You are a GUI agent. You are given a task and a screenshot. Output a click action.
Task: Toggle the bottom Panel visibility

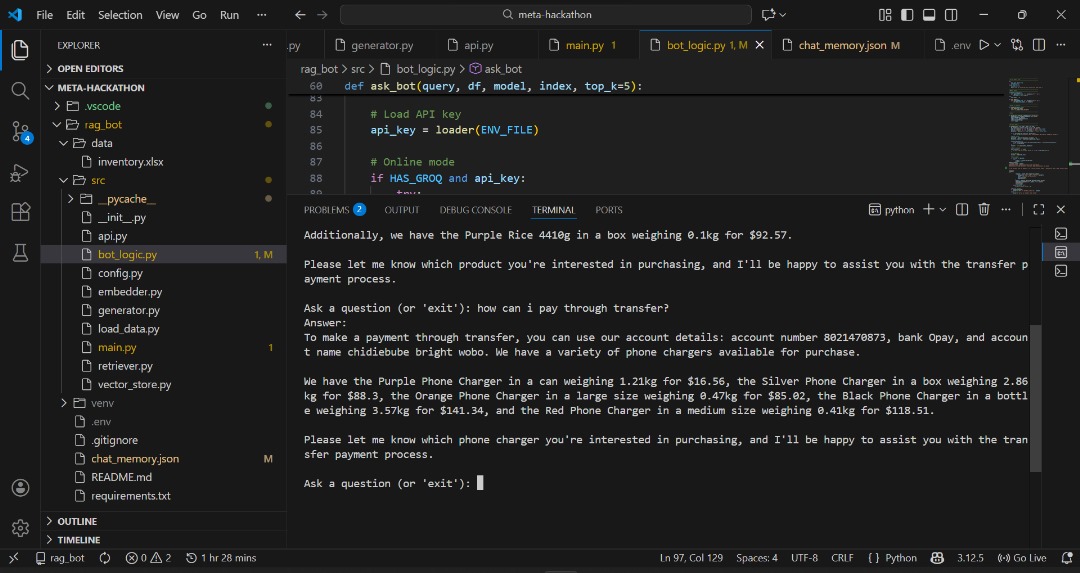[x=929, y=14]
